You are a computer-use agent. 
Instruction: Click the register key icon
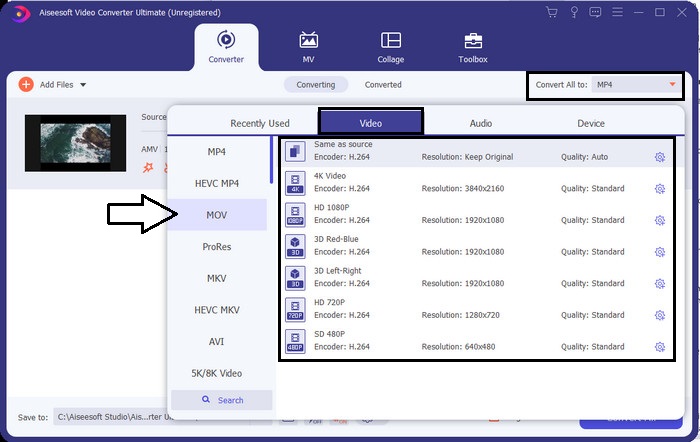[x=574, y=12]
